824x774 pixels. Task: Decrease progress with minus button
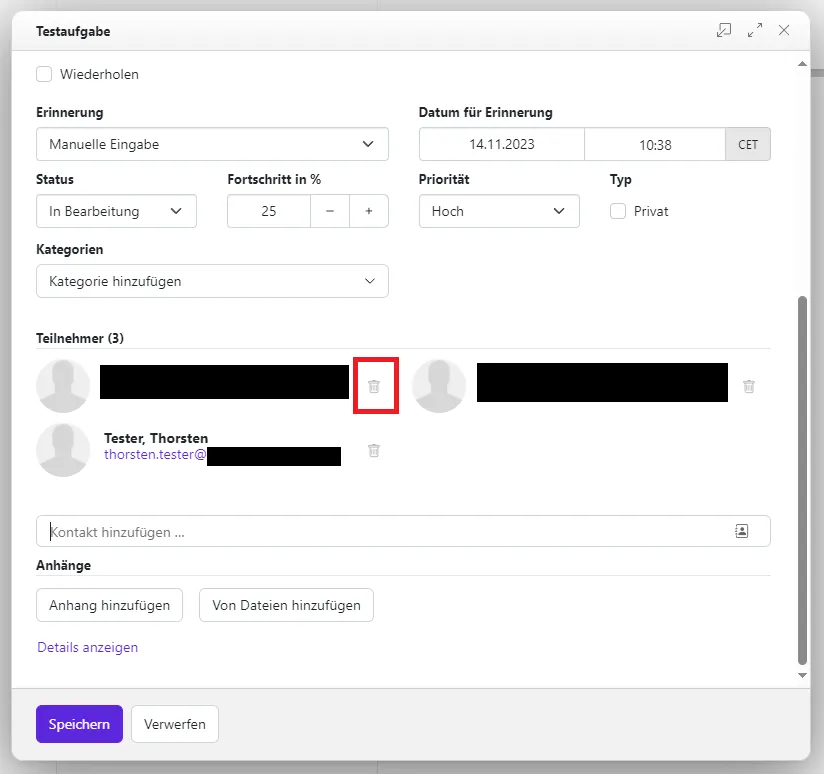tap(330, 211)
